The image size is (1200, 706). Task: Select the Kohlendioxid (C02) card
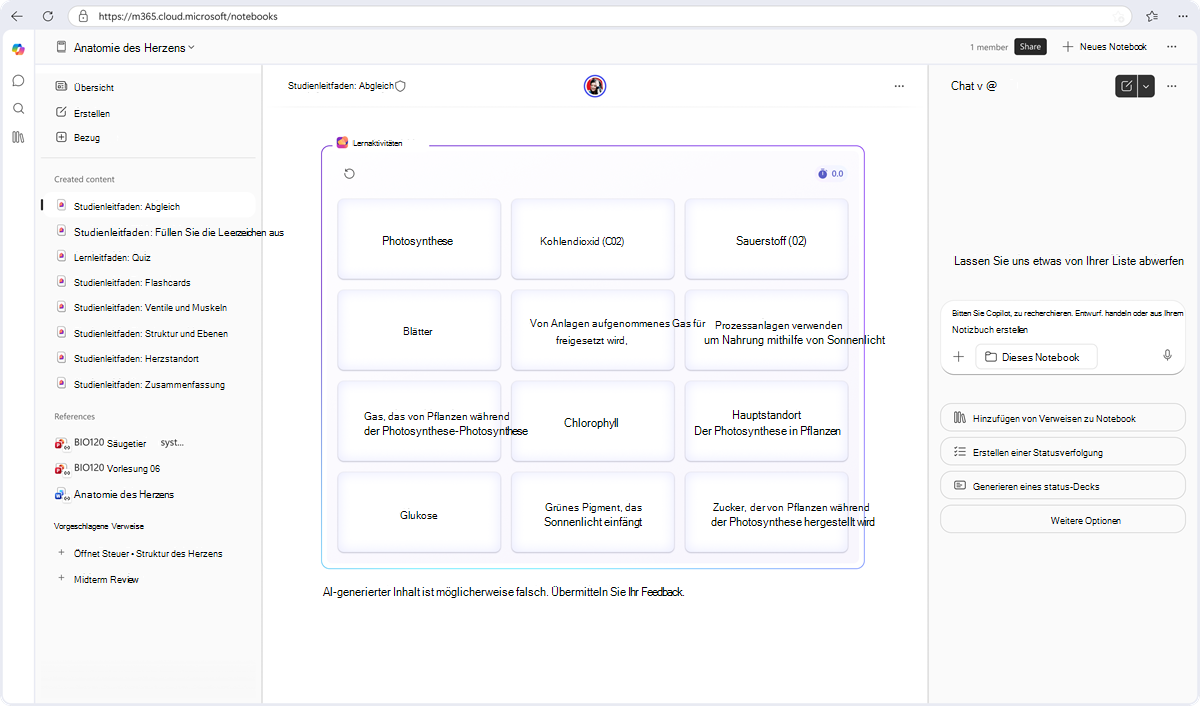593,240
